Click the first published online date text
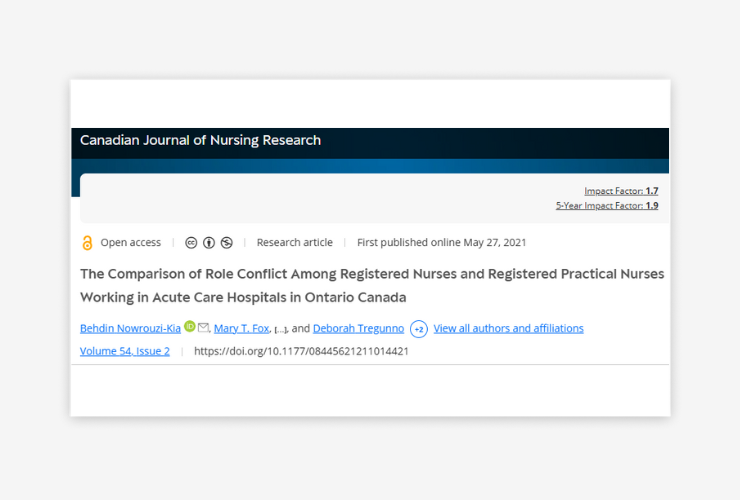Image resolution: width=740 pixels, height=500 pixels. click(441, 243)
